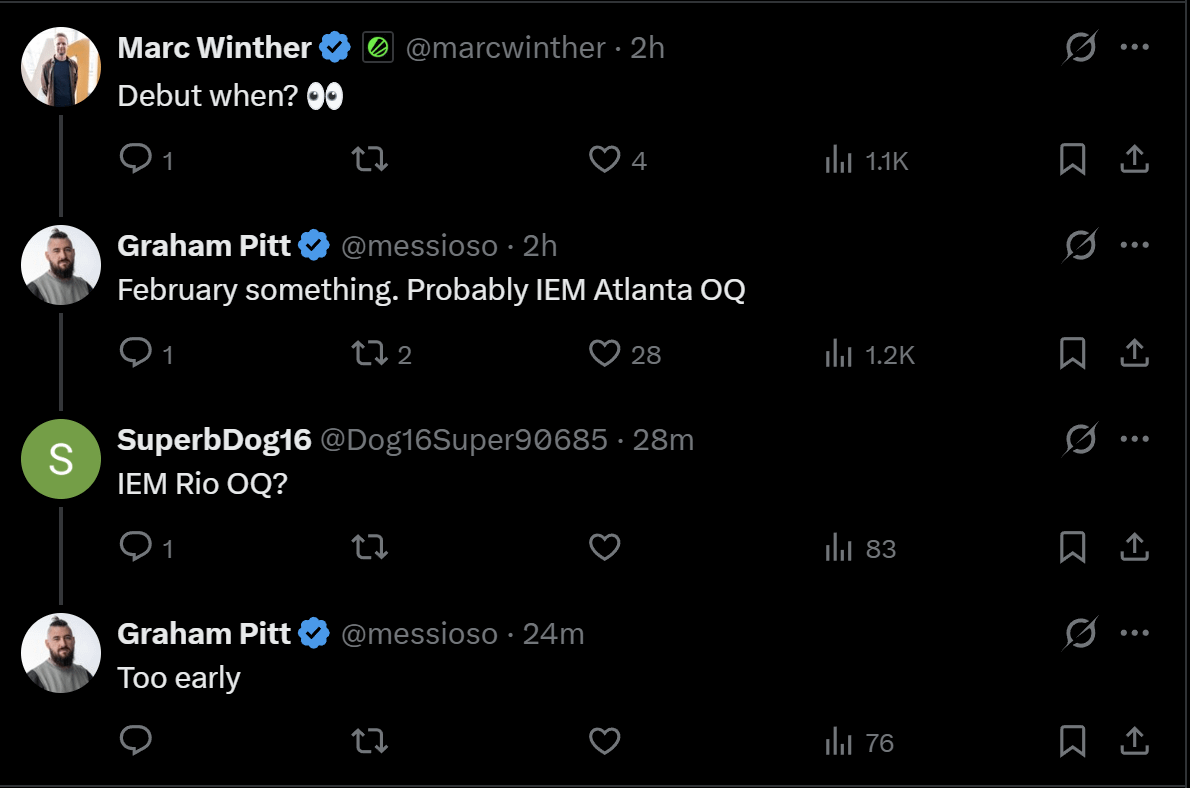Image resolution: width=1190 pixels, height=788 pixels.
Task: Open more options on Marc Winther's tweet
Action: coord(1133,47)
